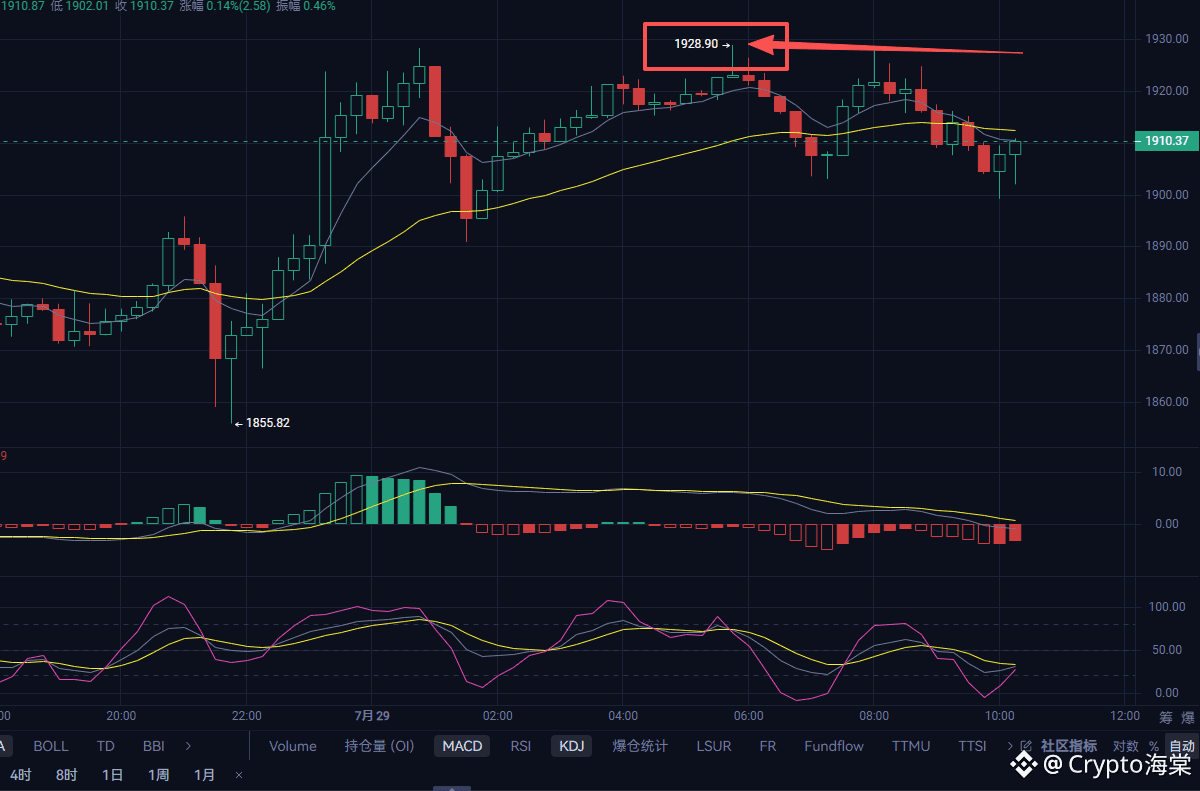The image size is (1200, 791).
Task: Click the 20:00 time axis label
Action: pyautogui.click(x=120, y=716)
